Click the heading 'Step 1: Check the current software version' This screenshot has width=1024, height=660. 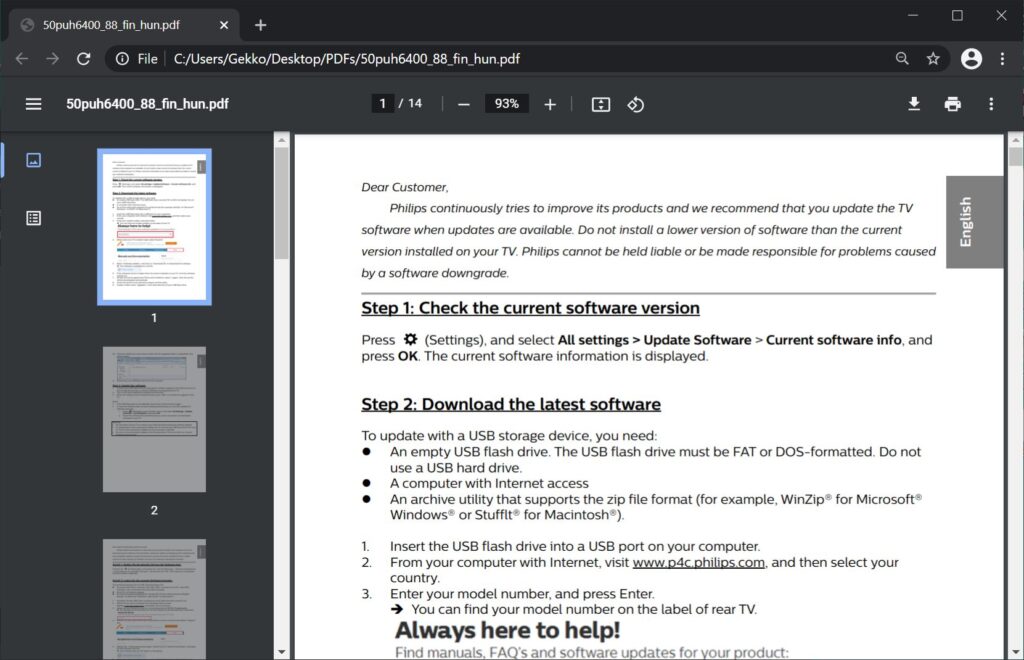click(x=530, y=307)
